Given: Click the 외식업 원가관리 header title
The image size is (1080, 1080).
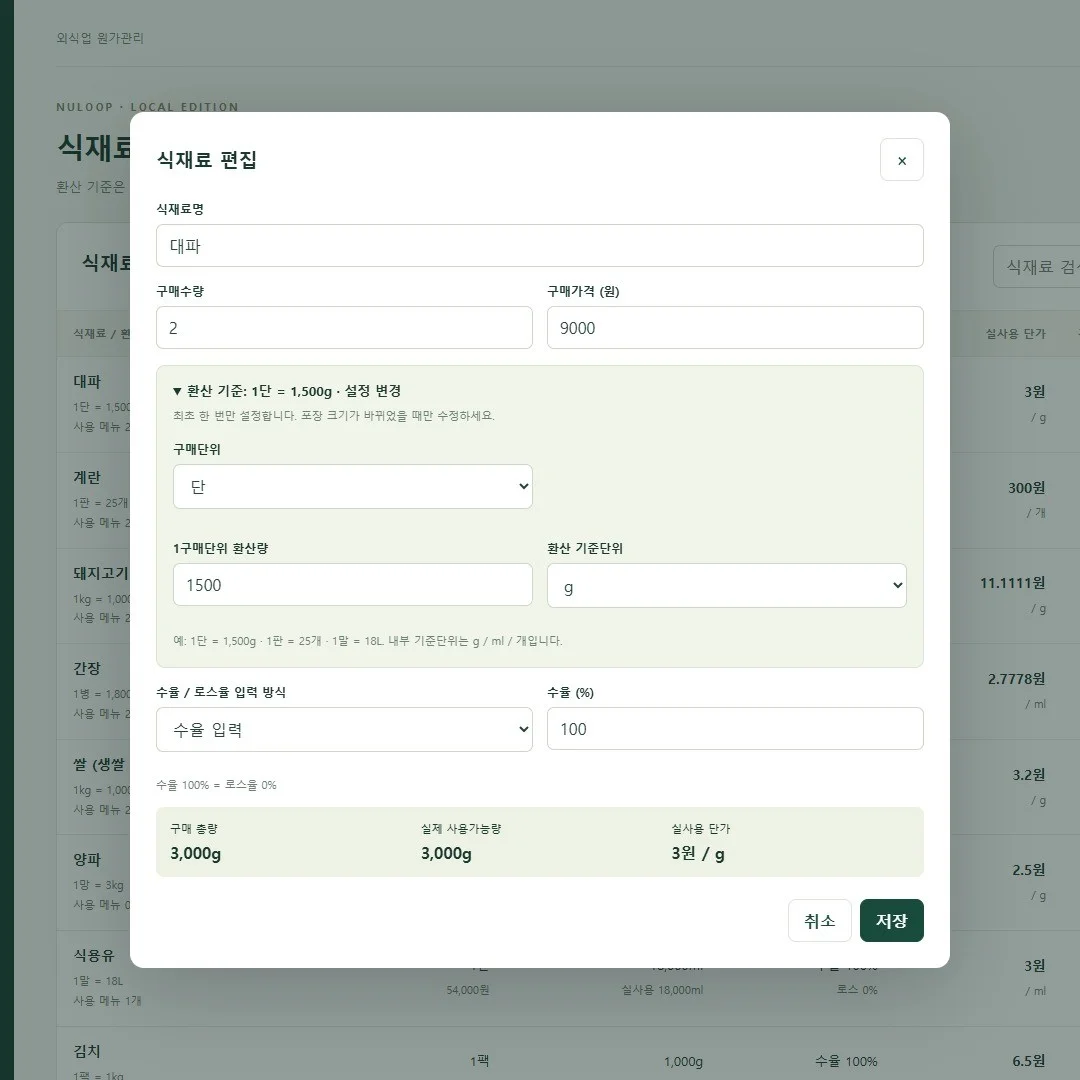Looking at the screenshot, I should coord(100,38).
